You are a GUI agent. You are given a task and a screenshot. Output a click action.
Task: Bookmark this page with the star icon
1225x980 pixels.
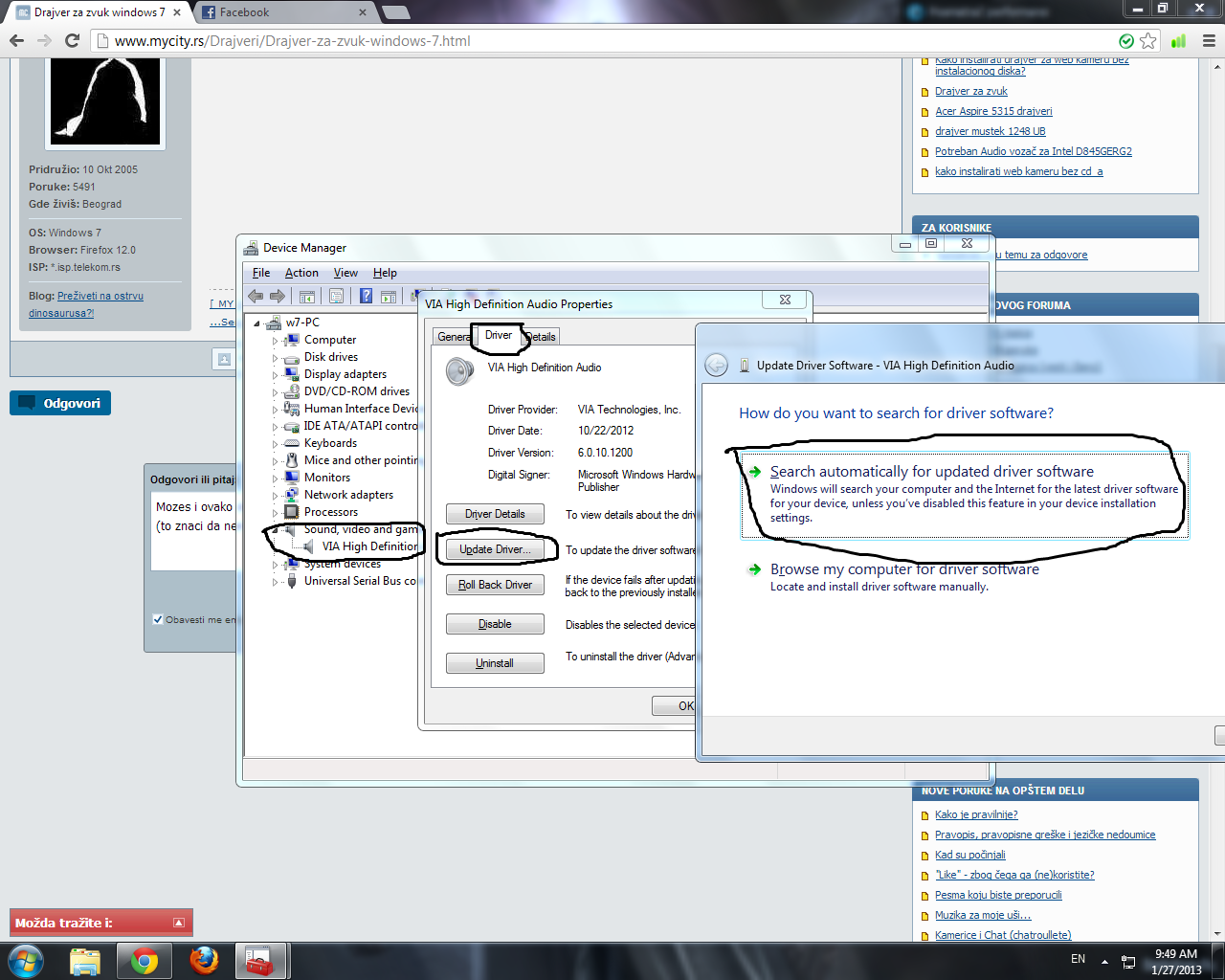pyautogui.click(x=1148, y=41)
